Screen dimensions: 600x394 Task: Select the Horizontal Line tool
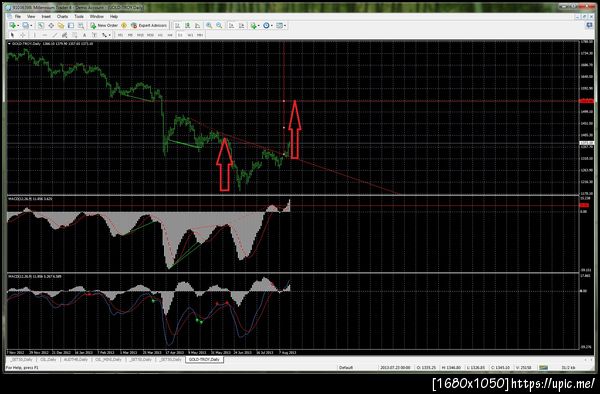tap(44, 35)
